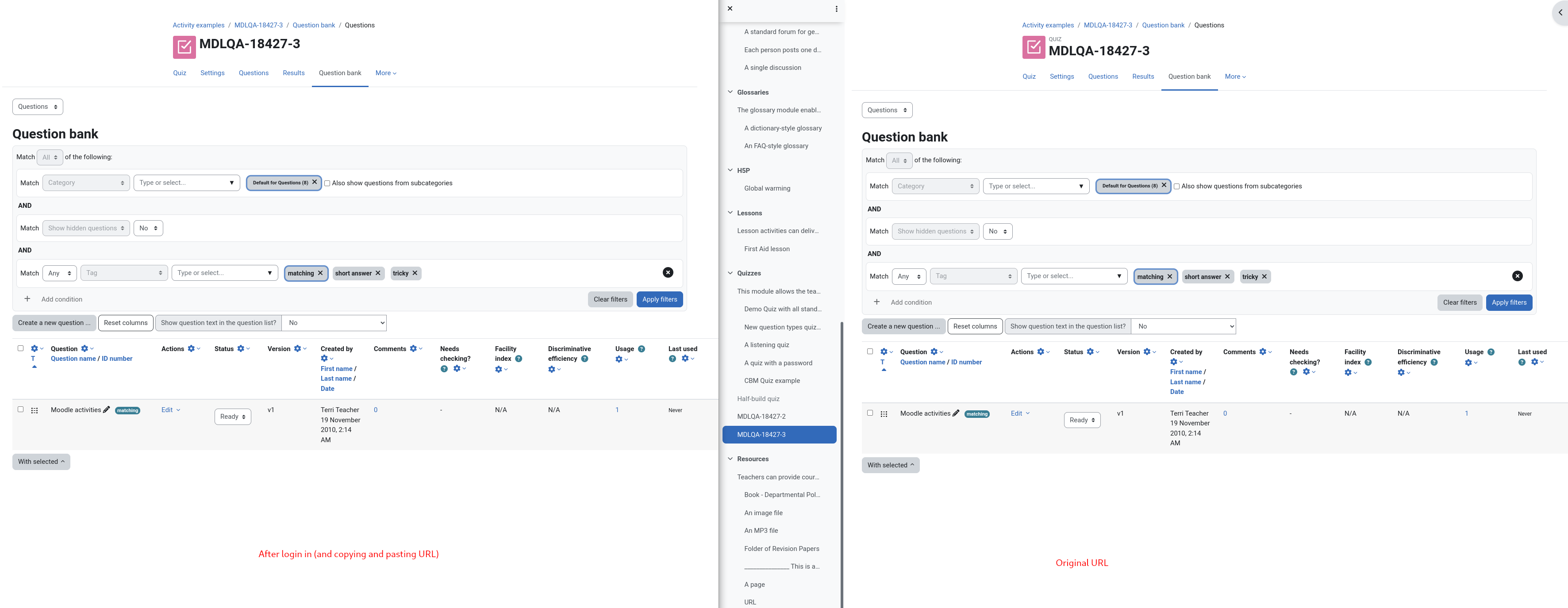Enable subcategories checkbox in the After login view
The width and height of the screenshot is (1568, 608).
point(327,183)
